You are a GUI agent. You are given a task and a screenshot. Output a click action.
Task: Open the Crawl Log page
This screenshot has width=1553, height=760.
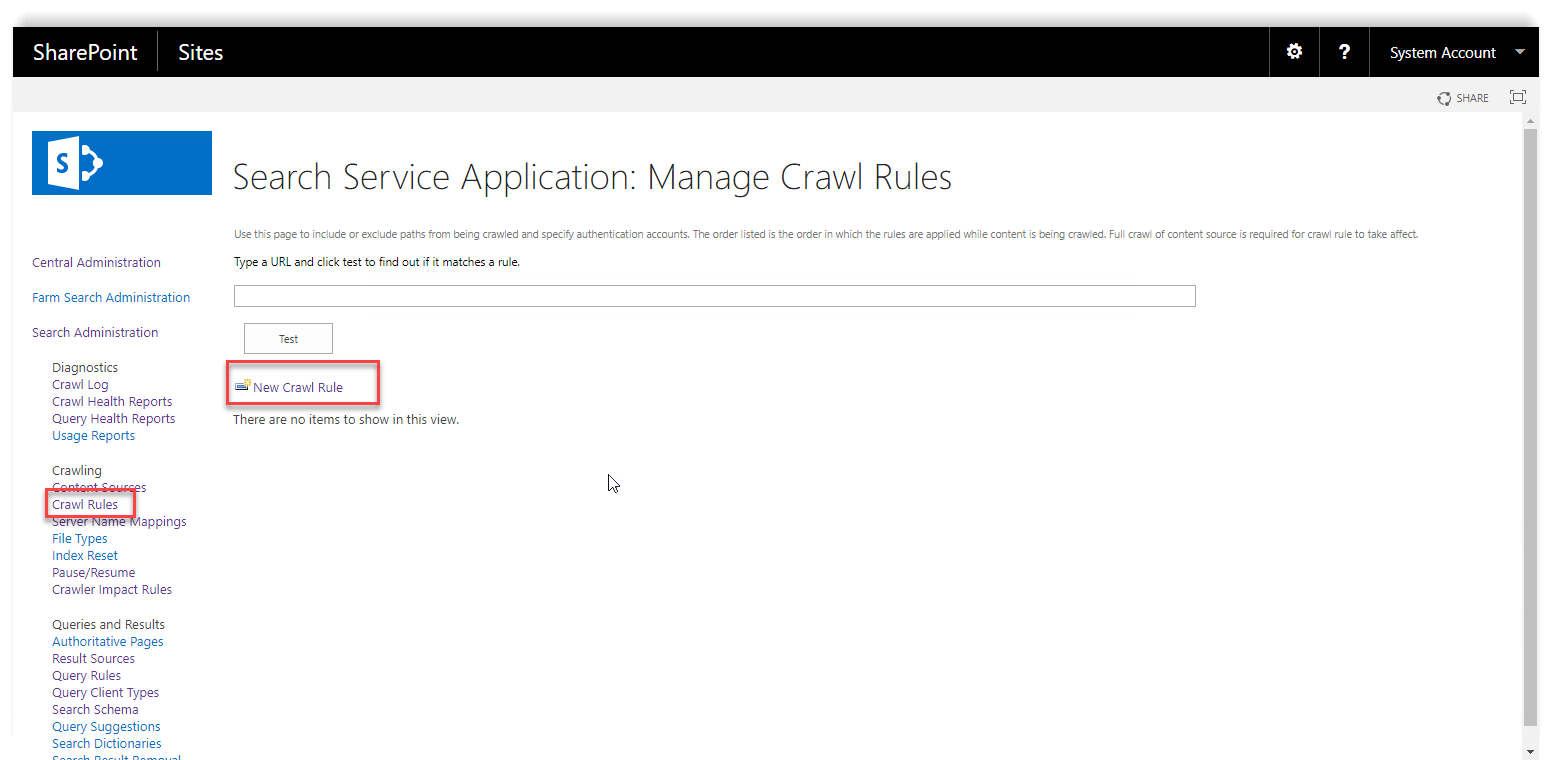coord(80,385)
